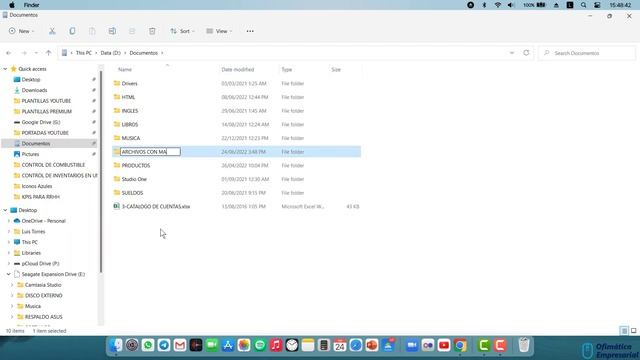The image size is (640, 360).
Task: Open the App Store icon in dock
Action: pos(228,345)
